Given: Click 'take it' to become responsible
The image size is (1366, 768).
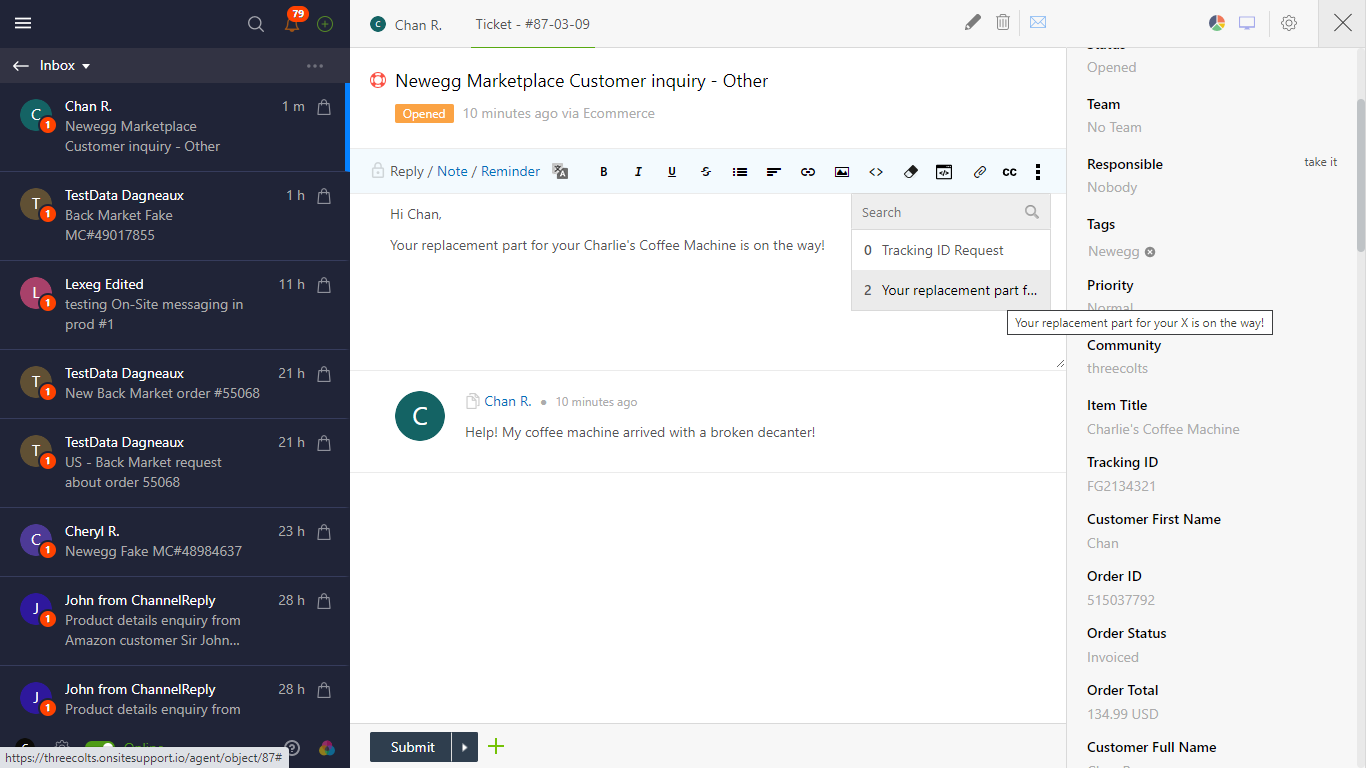Looking at the screenshot, I should pyautogui.click(x=1320, y=162).
